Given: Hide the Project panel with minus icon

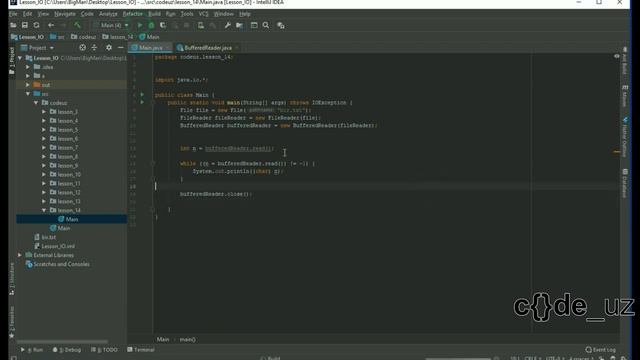Looking at the screenshot, I should tap(120, 48).
